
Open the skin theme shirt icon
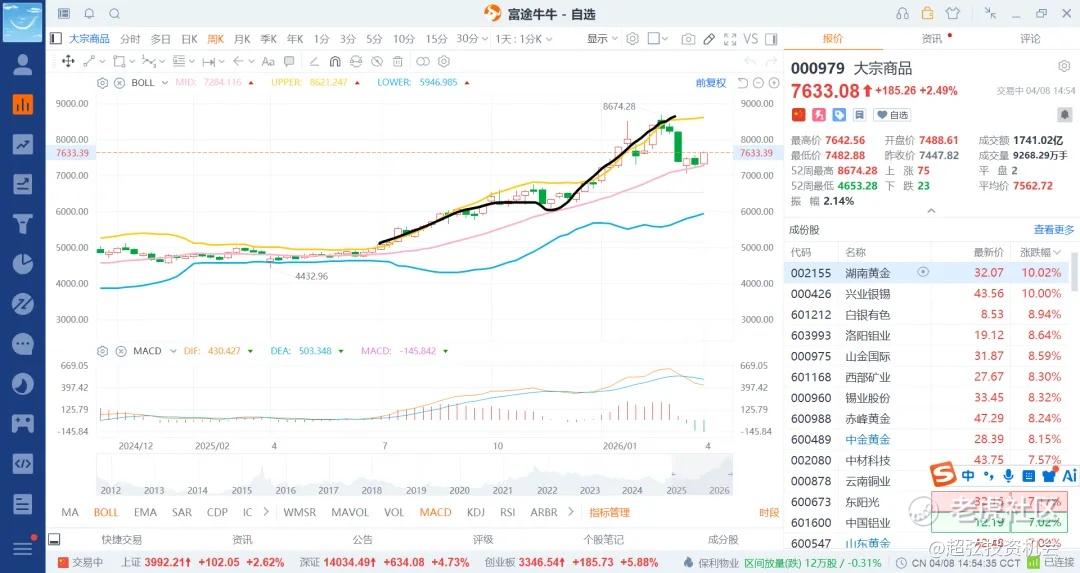[953, 13]
